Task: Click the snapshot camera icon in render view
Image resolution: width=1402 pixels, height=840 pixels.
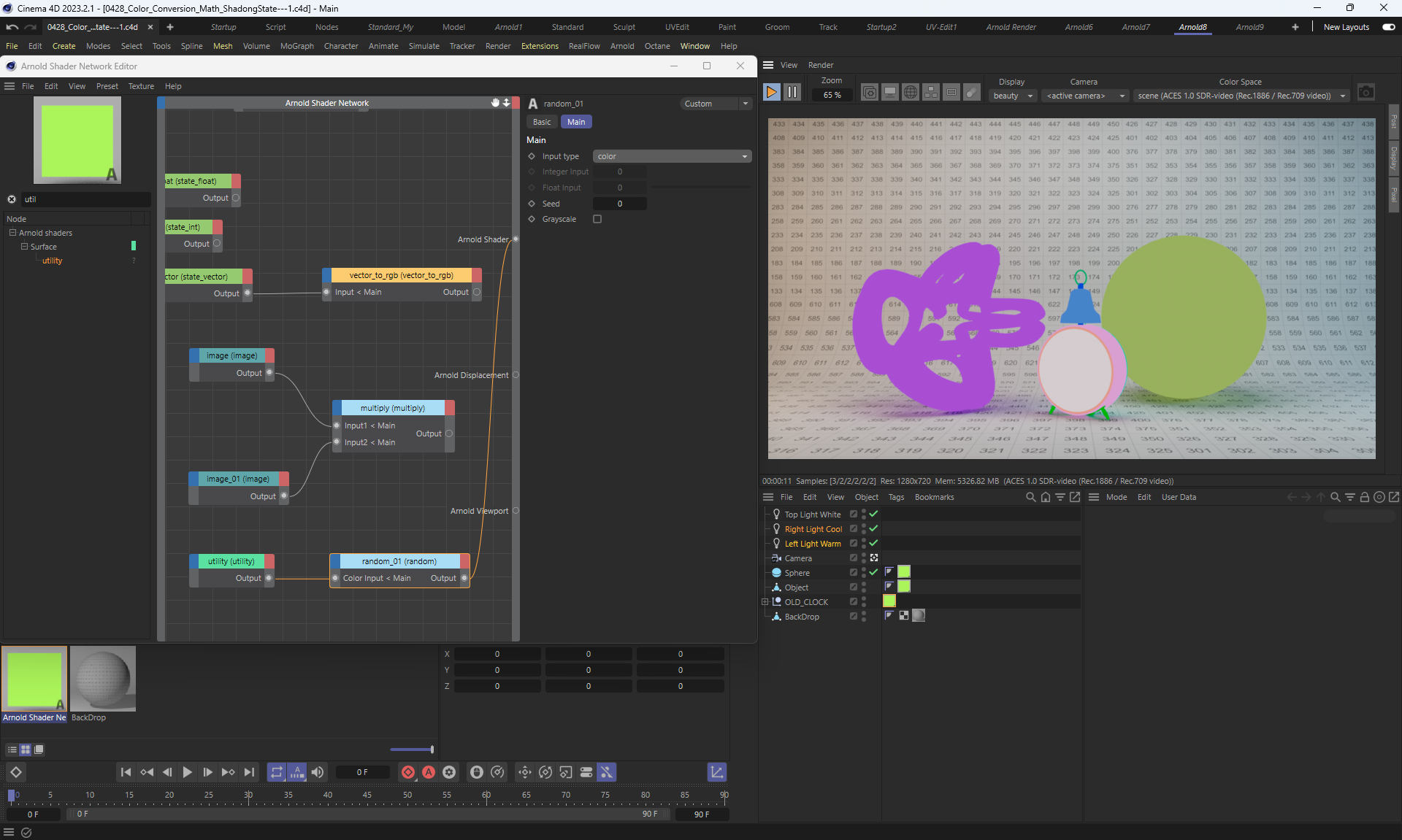Action: pyautogui.click(x=1365, y=93)
